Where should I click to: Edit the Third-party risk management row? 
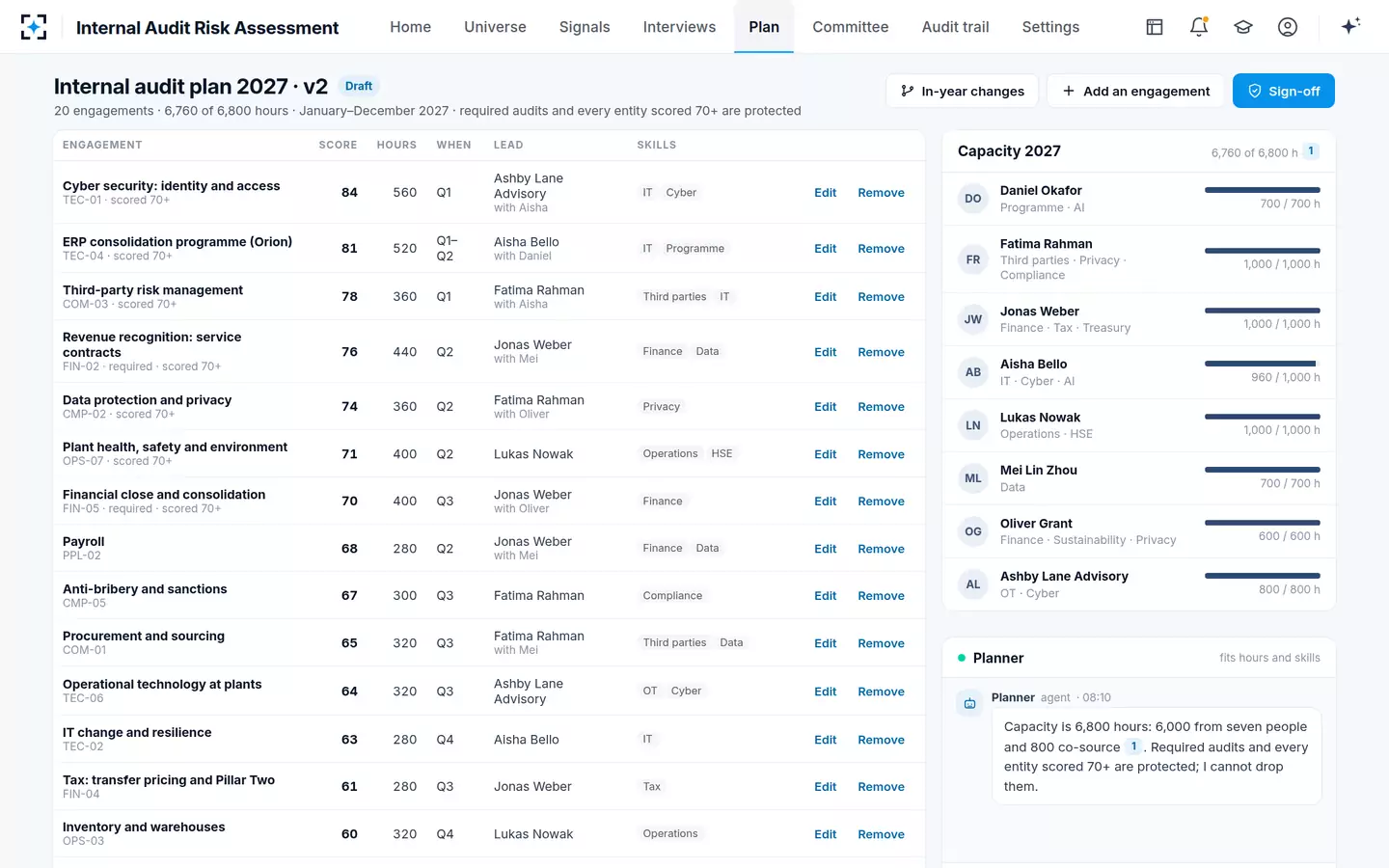click(x=825, y=297)
